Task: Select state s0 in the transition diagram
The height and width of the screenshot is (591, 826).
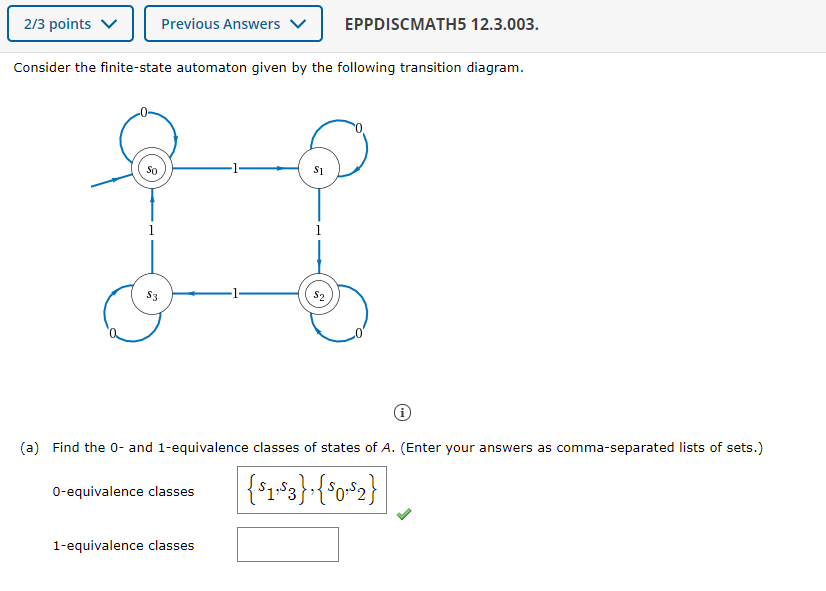Action: [151, 170]
